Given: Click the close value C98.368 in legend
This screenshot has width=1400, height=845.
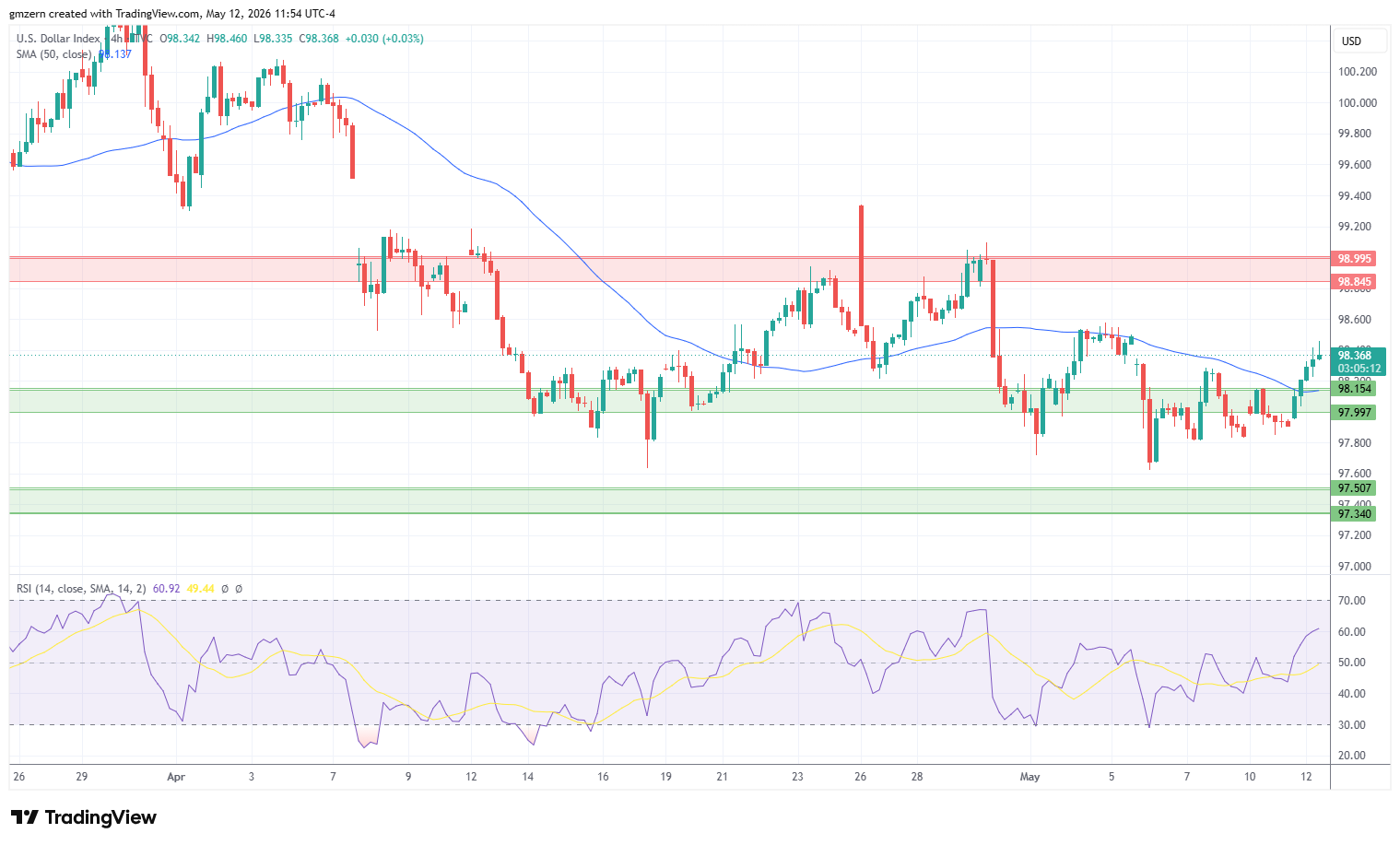Looking at the screenshot, I should (x=319, y=39).
